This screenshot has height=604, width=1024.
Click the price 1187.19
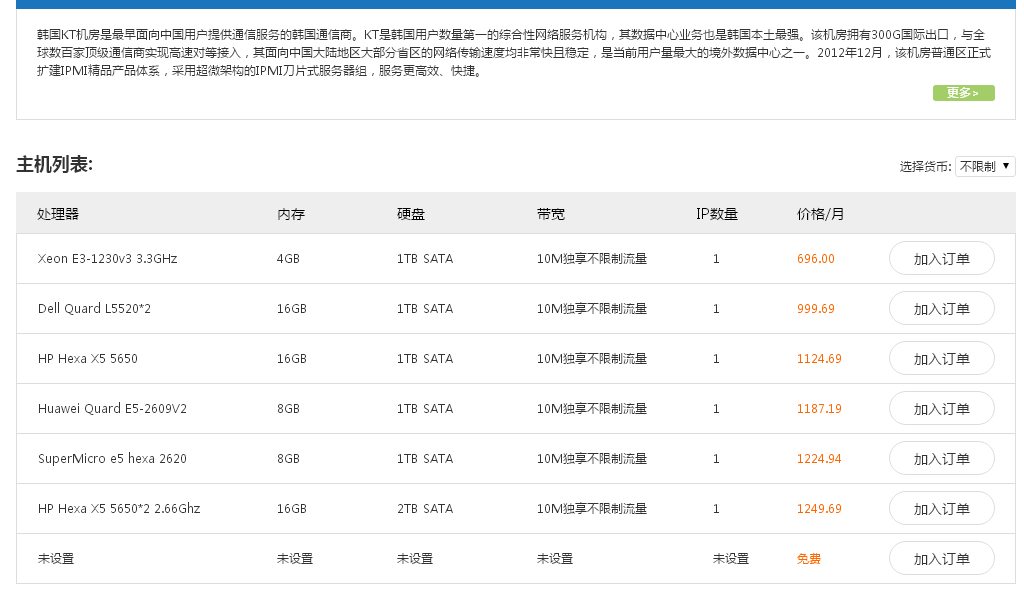pyautogui.click(x=819, y=409)
